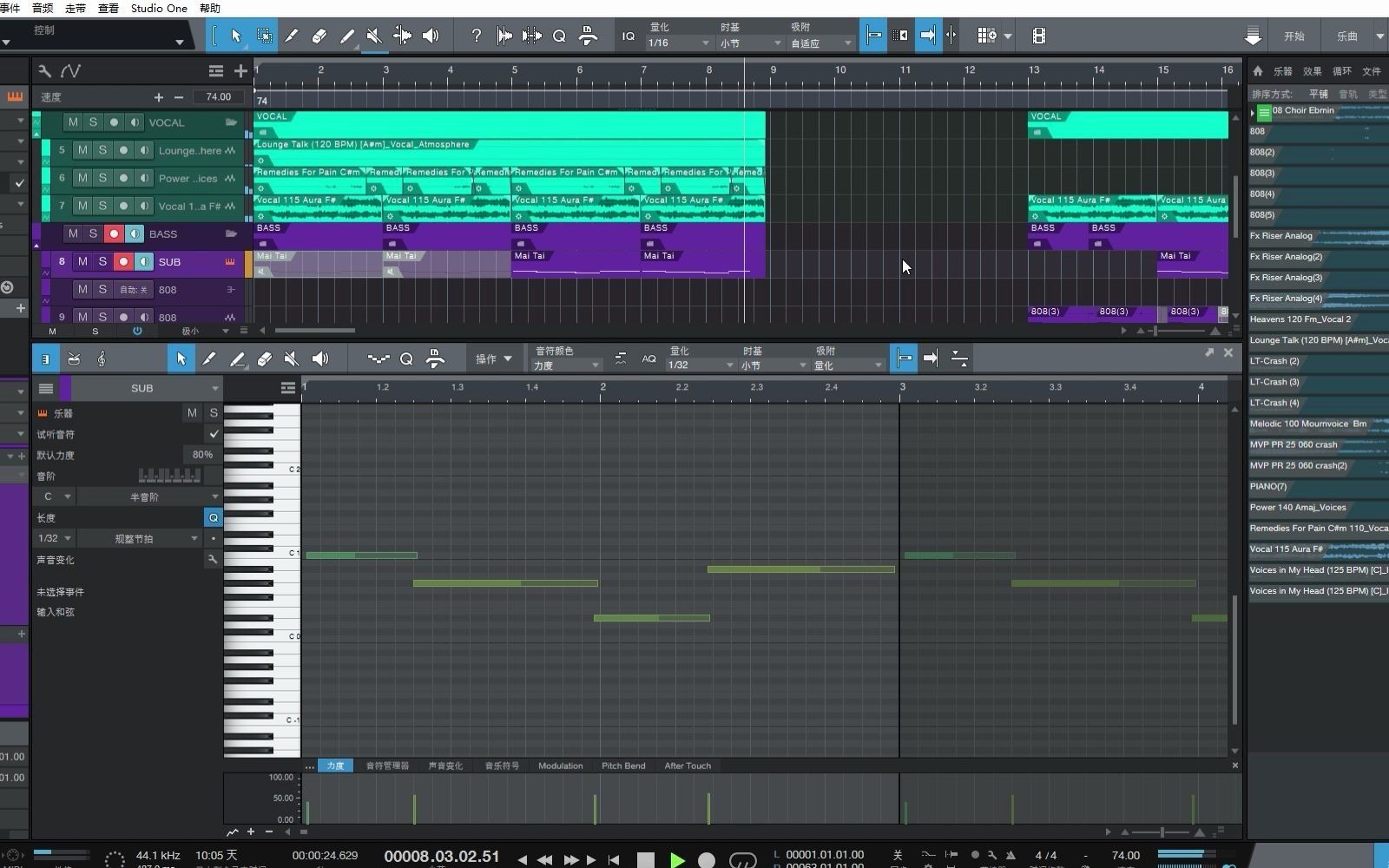This screenshot has width=1389, height=868.
Task: Click the 开始 start page button
Action: pos(1294,36)
